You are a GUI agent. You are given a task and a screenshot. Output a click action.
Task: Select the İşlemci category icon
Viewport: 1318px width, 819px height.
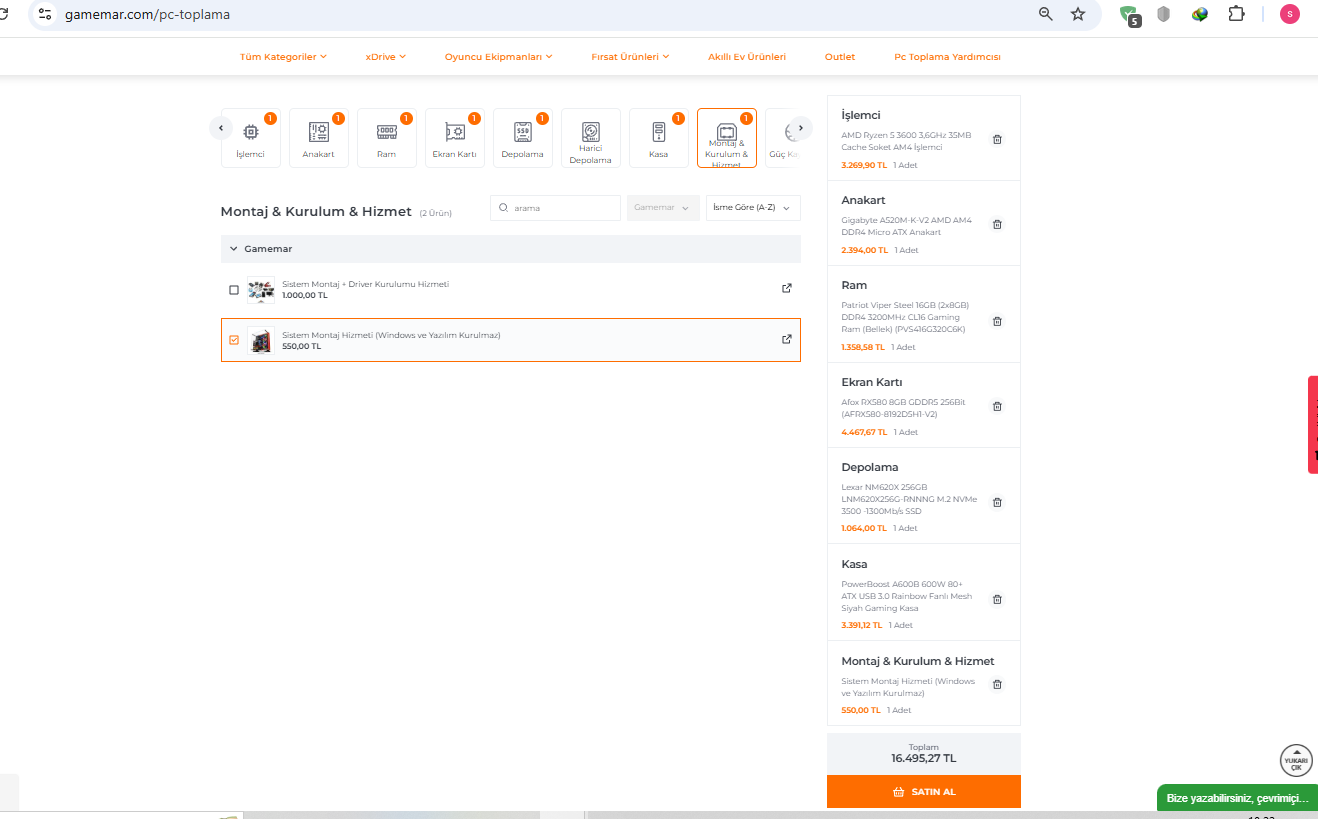(250, 138)
